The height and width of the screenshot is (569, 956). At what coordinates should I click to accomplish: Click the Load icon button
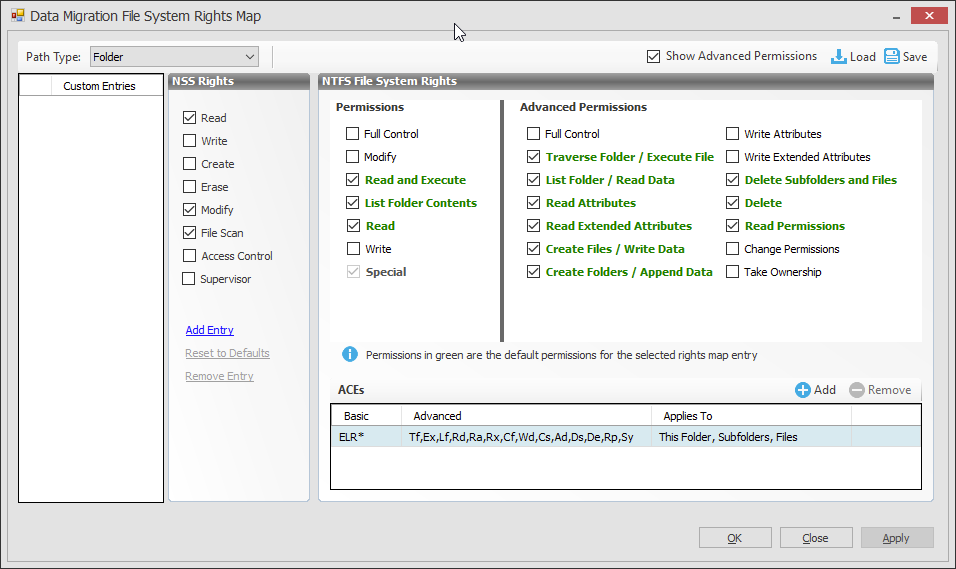tap(839, 57)
